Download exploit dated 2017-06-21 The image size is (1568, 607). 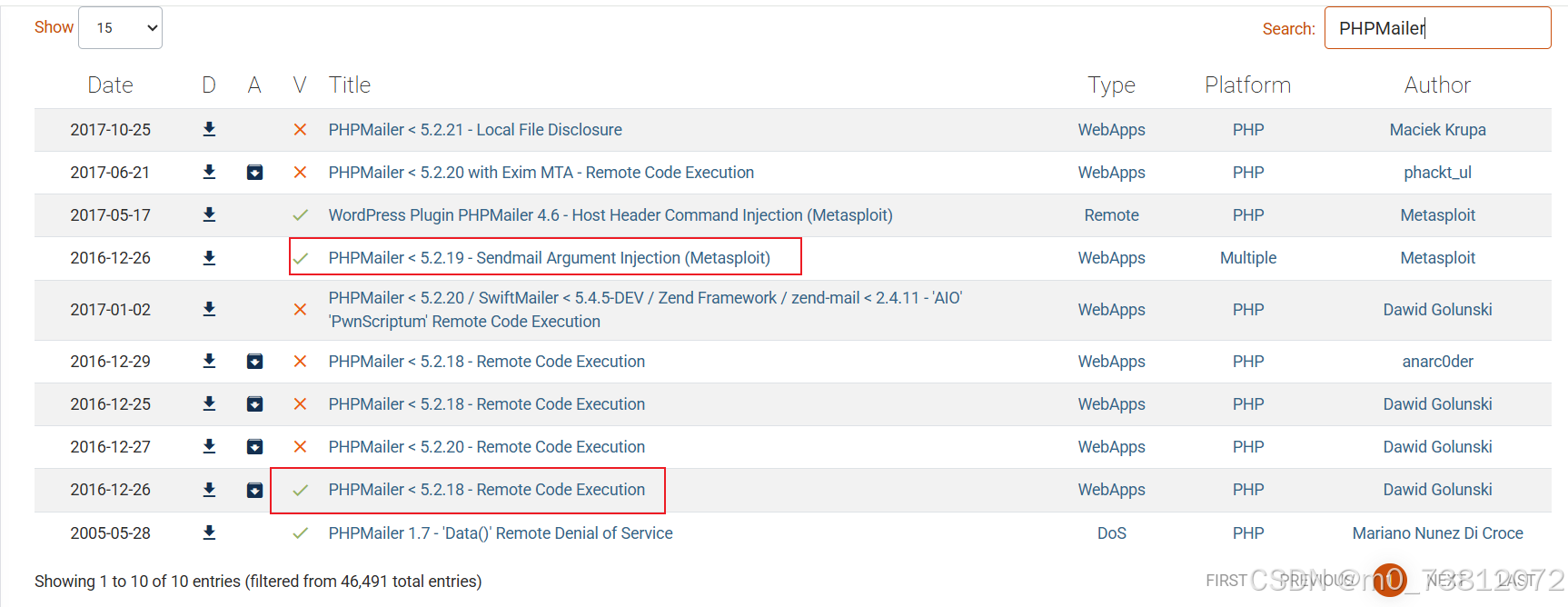pos(209,172)
